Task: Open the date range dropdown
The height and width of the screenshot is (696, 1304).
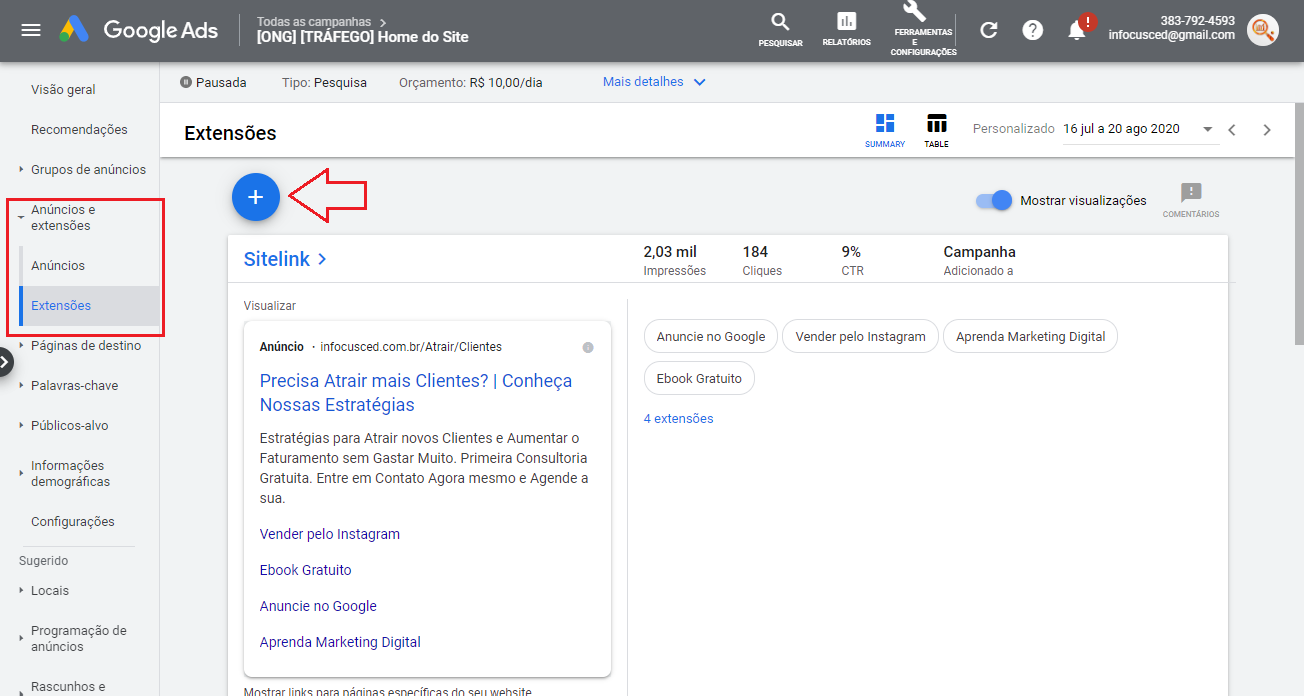Action: pos(1140,129)
